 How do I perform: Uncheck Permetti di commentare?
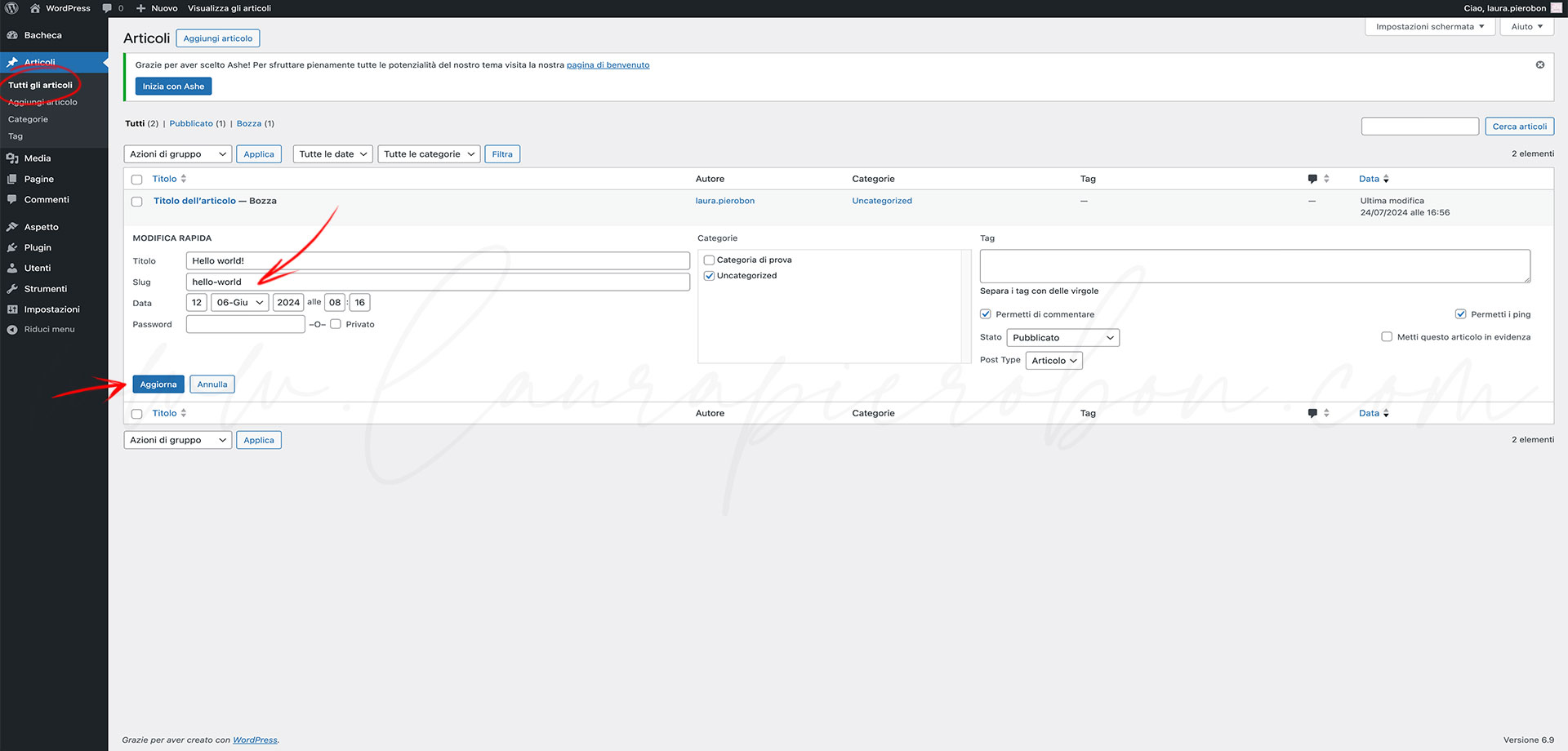986,314
